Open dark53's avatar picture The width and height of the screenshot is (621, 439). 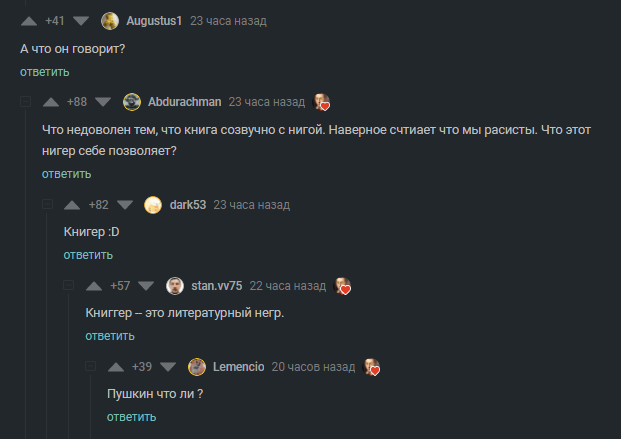coord(153,205)
